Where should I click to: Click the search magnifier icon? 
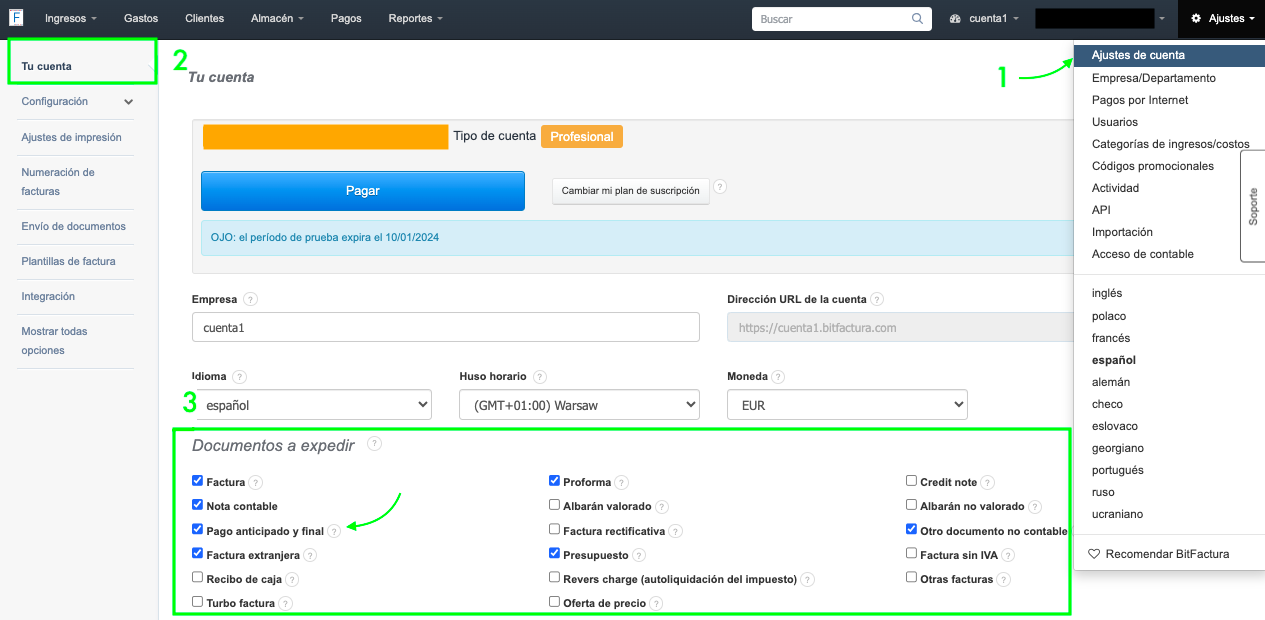tap(917, 19)
